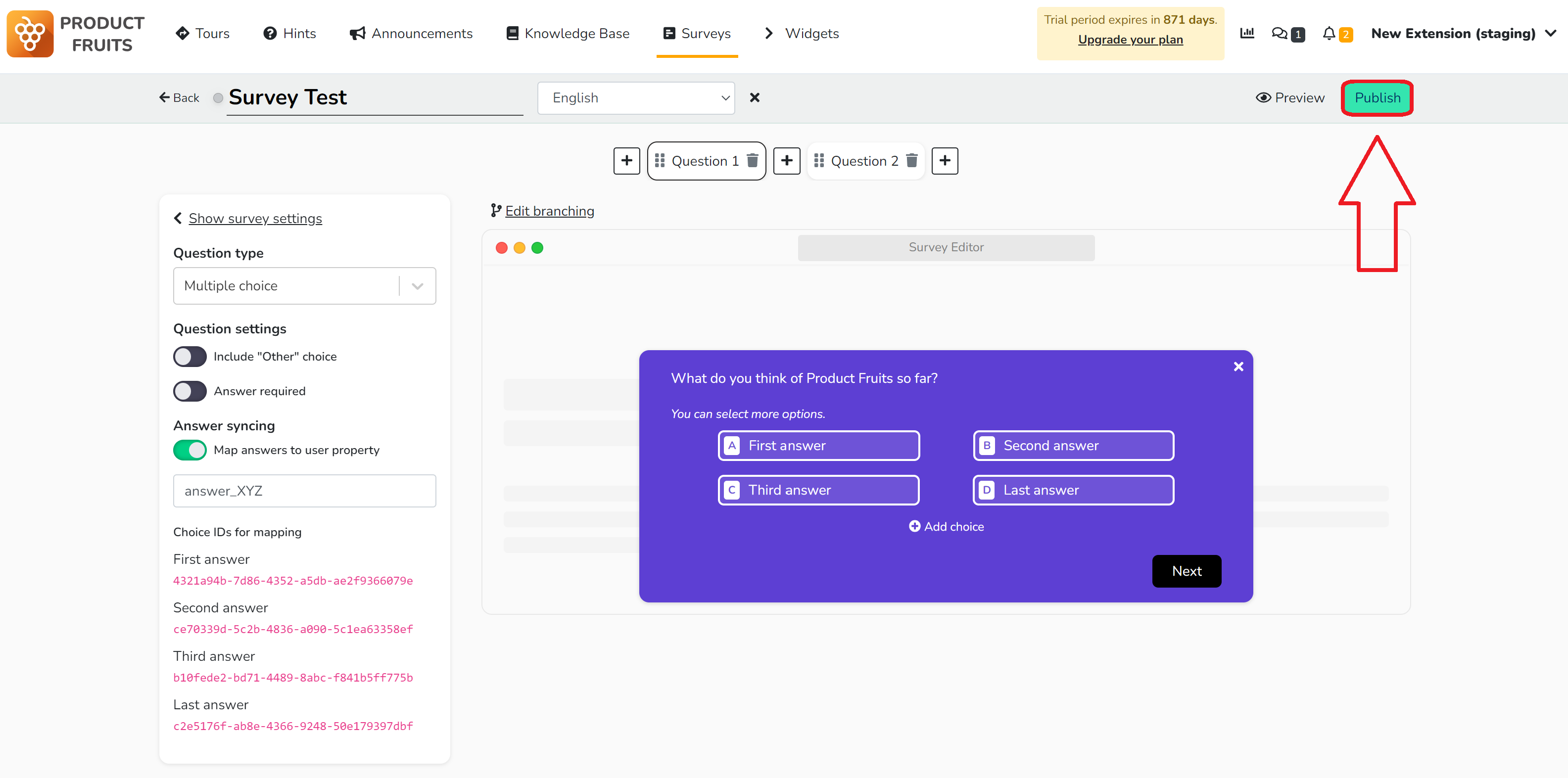Select the Third answer choice
1568x780 pixels.
[x=819, y=490]
